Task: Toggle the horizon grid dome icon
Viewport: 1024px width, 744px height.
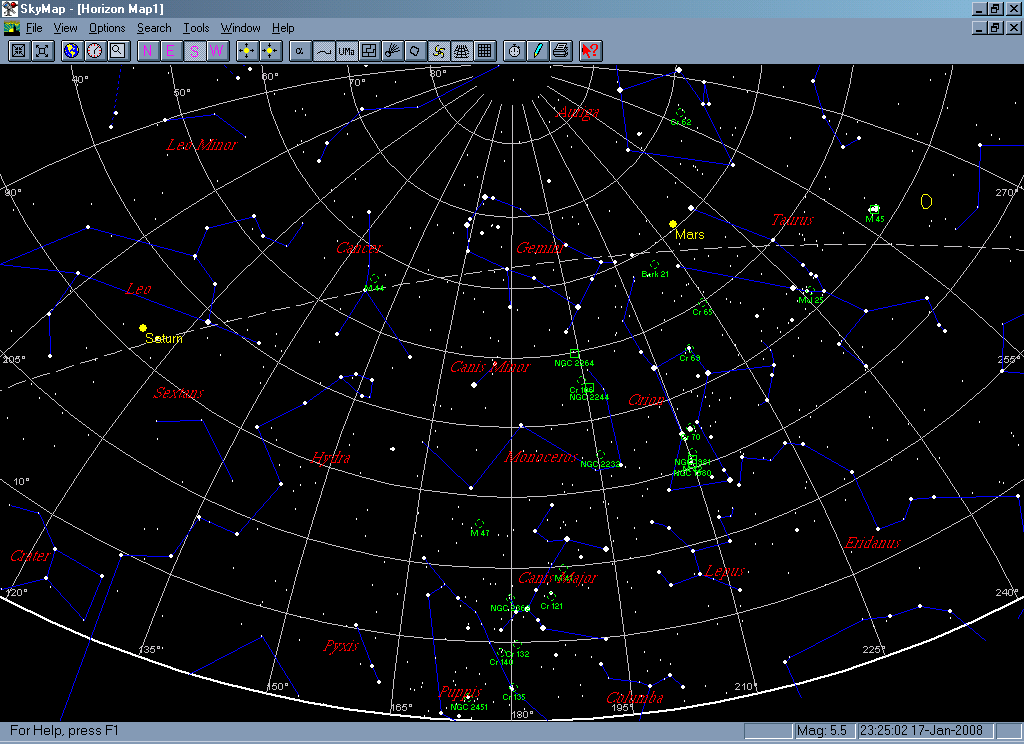Action: [x=462, y=51]
